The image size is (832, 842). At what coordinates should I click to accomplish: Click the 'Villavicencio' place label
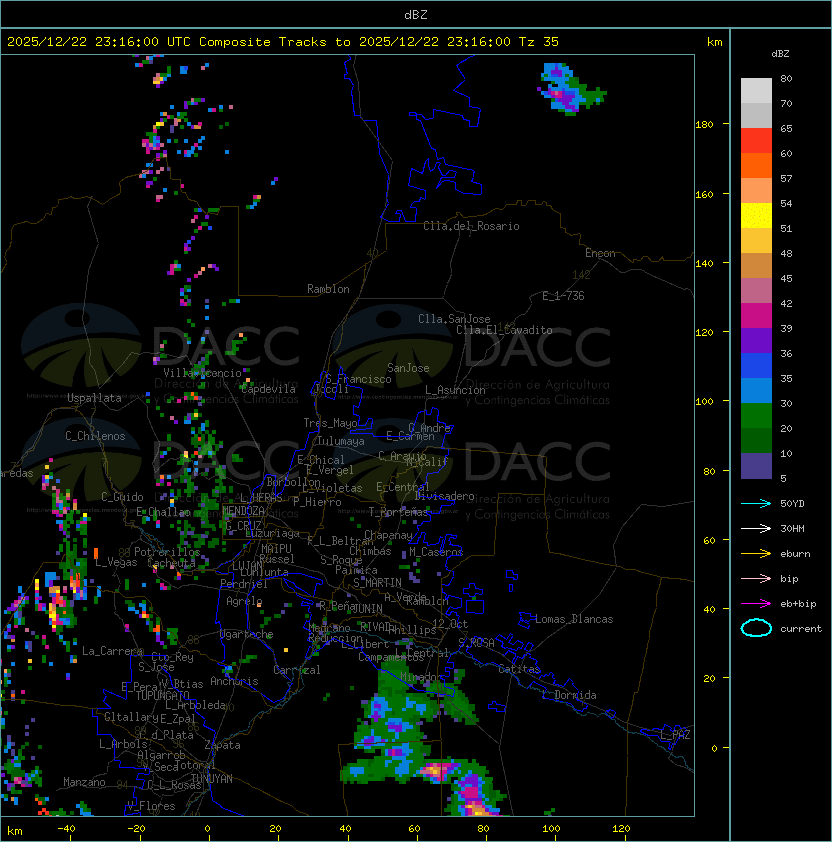pos(202,373)
